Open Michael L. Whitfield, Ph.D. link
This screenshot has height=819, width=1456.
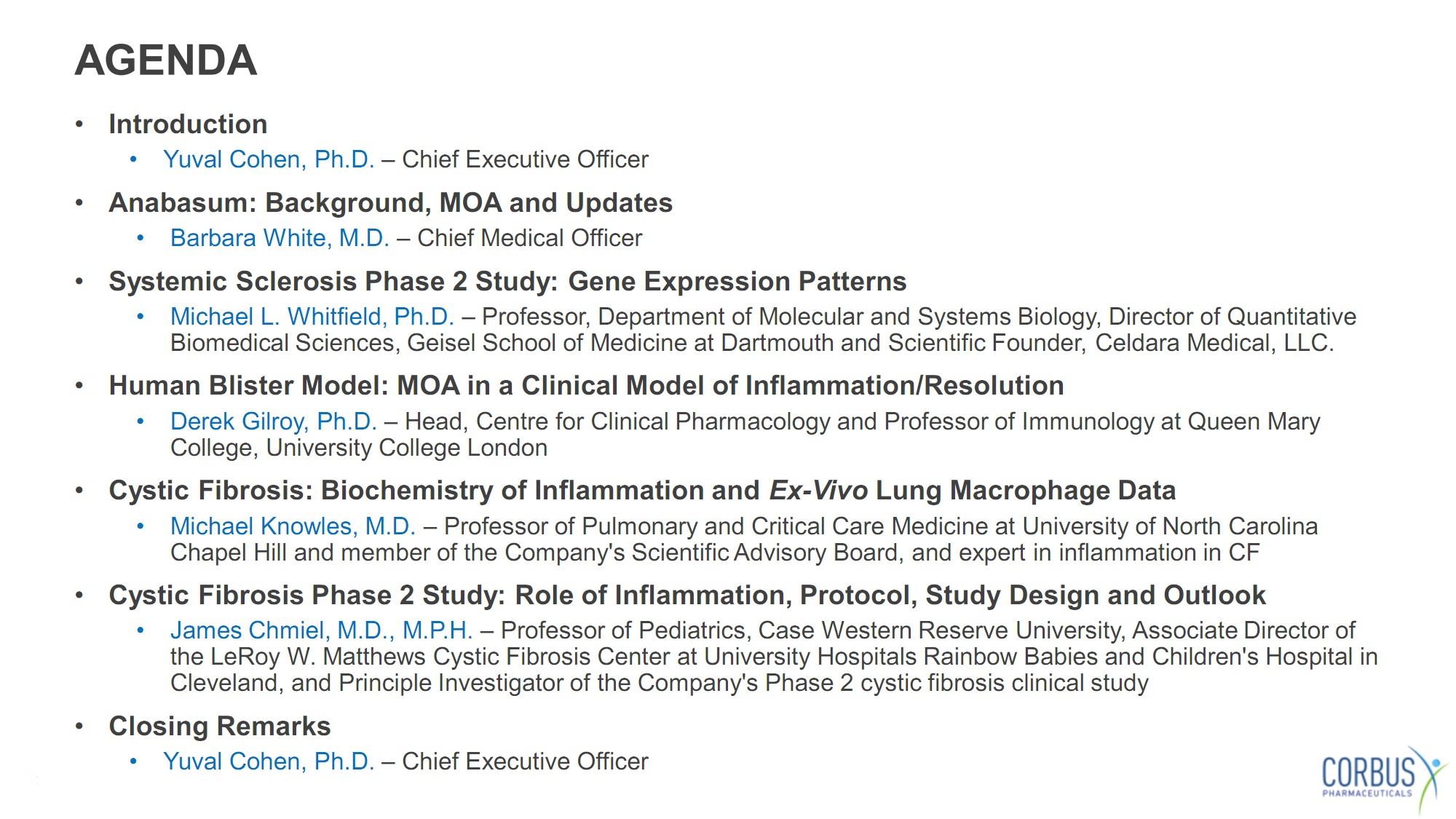tap(312, 317)
